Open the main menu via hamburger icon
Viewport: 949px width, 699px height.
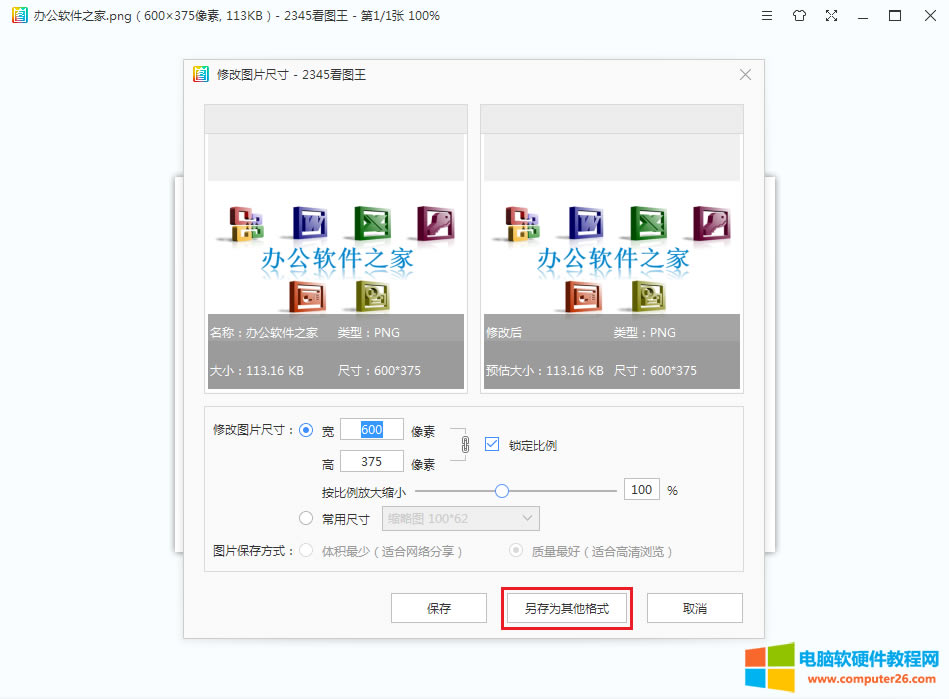[x=766, y=15]
